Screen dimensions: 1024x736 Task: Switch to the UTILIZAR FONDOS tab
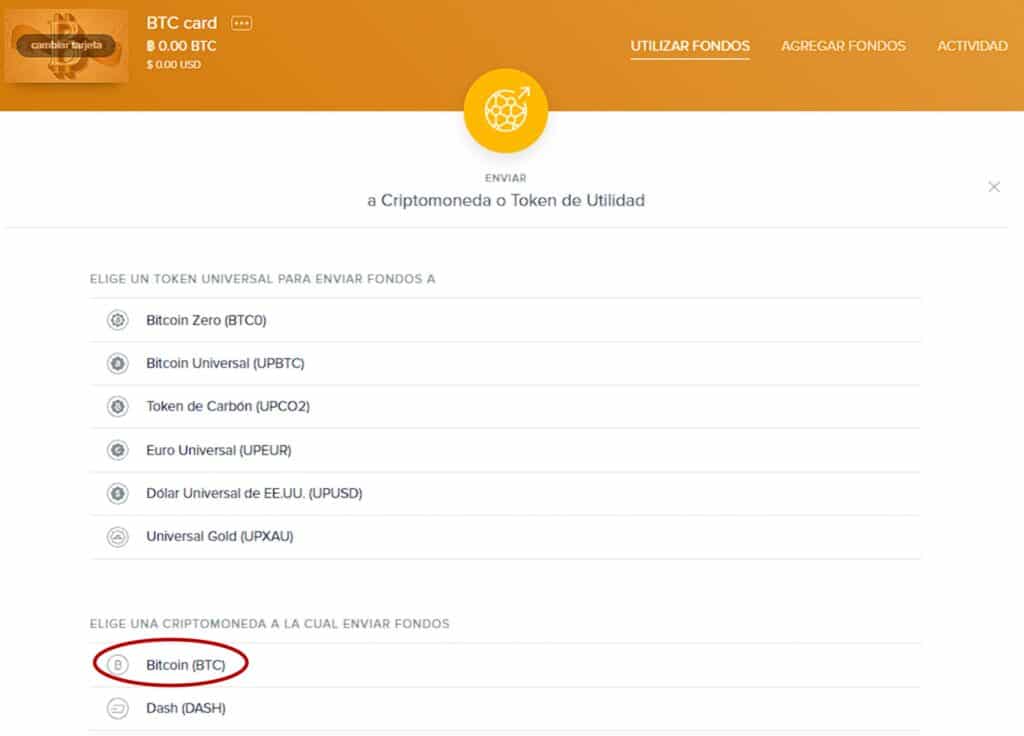pyautogui.click(x=690, y=46)
